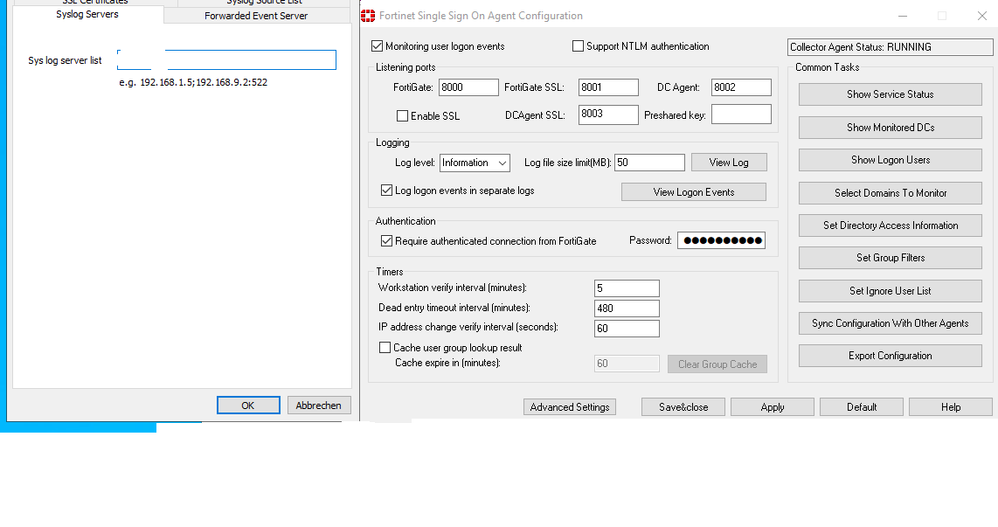This screenshot has height=527, width=998.
Task: Open Advanced Settings
Action: [570, 407]
